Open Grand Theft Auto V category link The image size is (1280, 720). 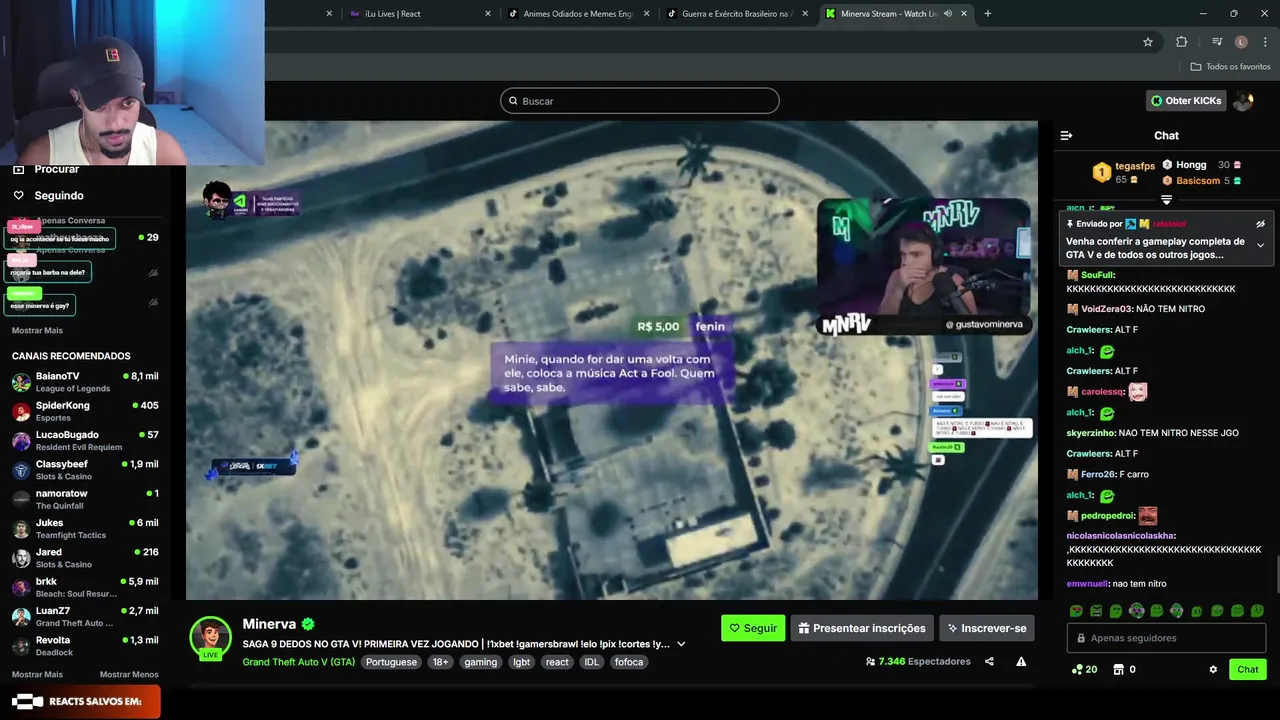coord(299,662)
